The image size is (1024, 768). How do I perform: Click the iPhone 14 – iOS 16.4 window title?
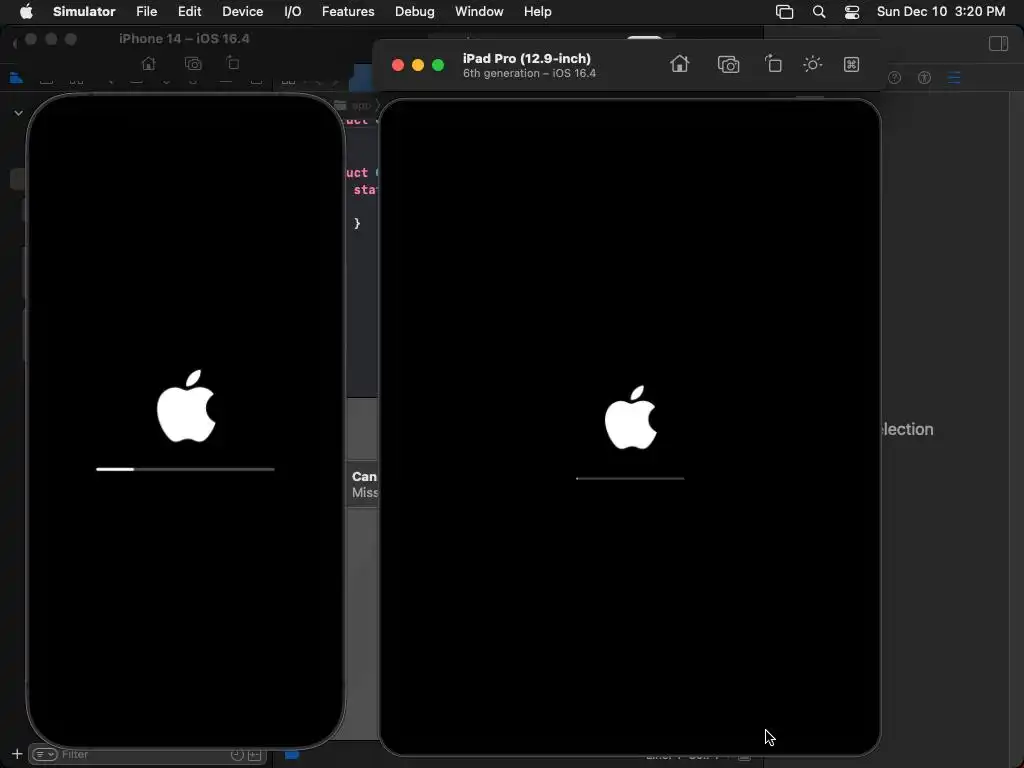tap(184, 39)
